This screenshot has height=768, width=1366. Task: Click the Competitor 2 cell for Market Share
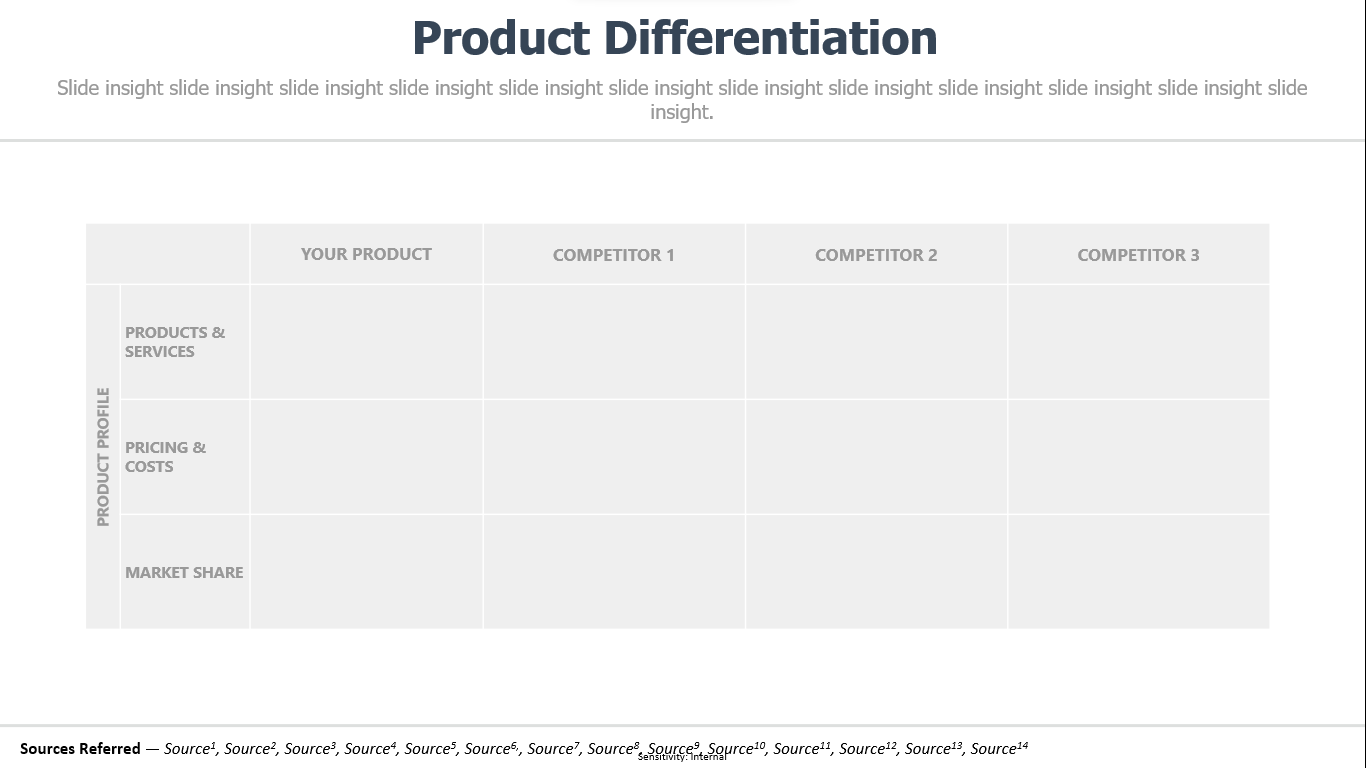(876, 572)
